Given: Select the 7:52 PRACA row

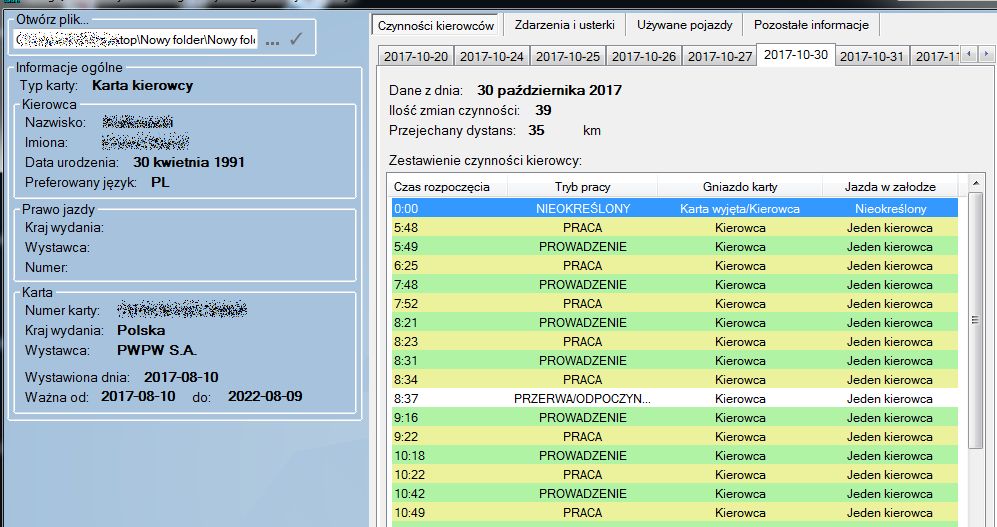Looking at the screenshot, I should 675,304.
